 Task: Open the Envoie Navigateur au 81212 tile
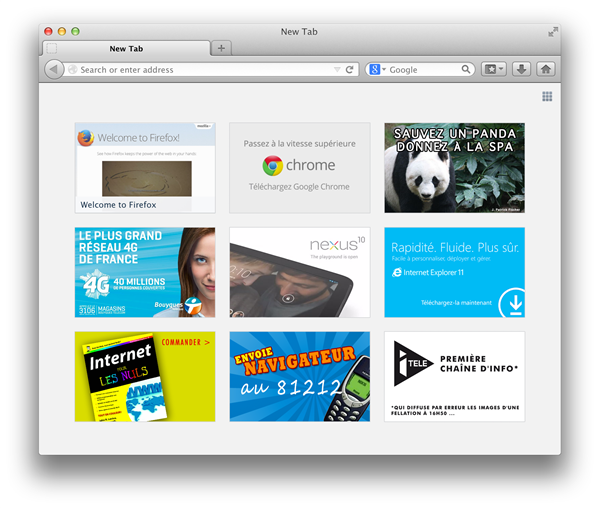click(x=300, y=377)
